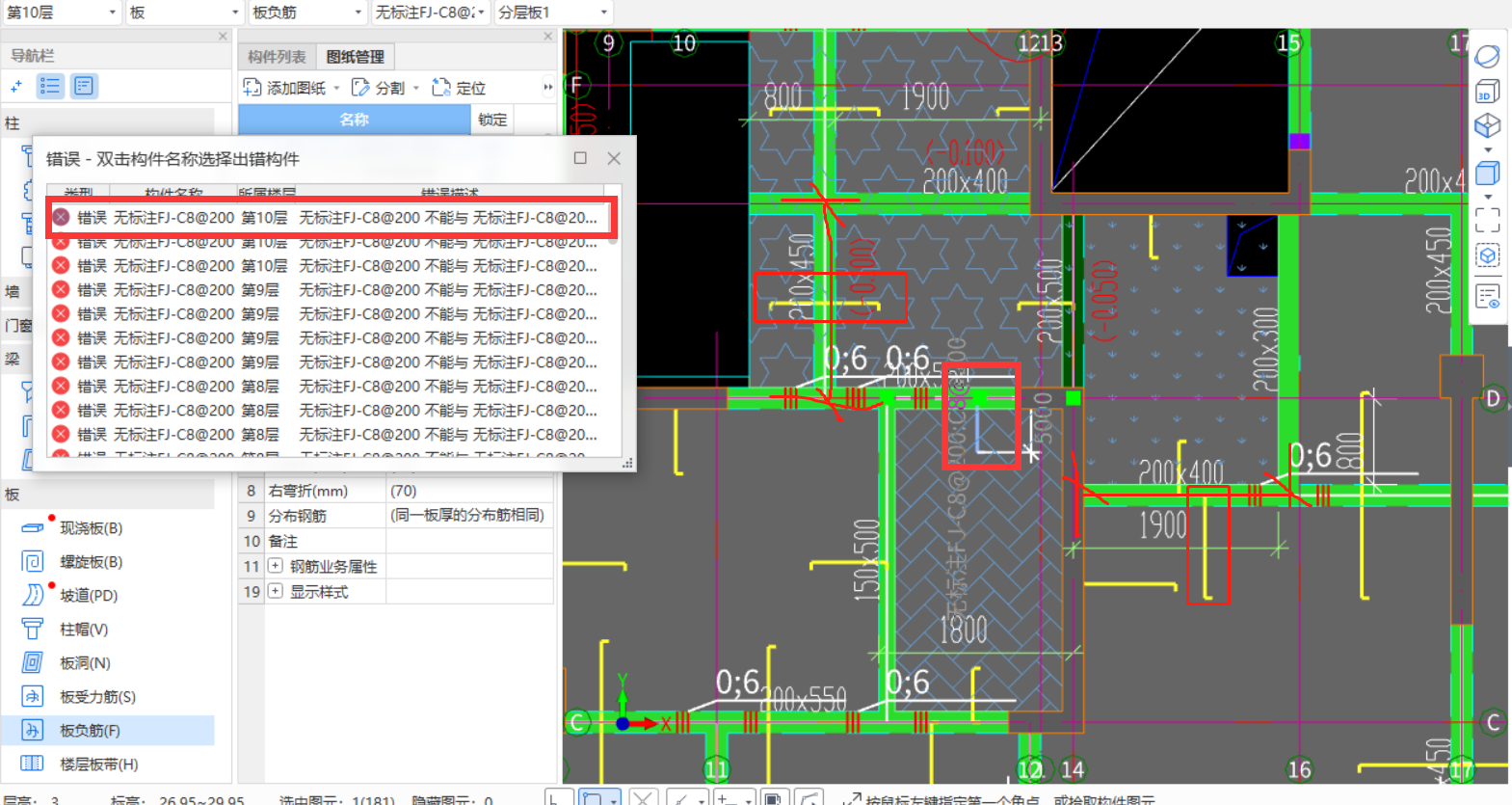Image resolution: width=1512 pixels, height=805 pixels.
Task: Click the crossed lines snap icon in status bar
Action: (643, 796)
